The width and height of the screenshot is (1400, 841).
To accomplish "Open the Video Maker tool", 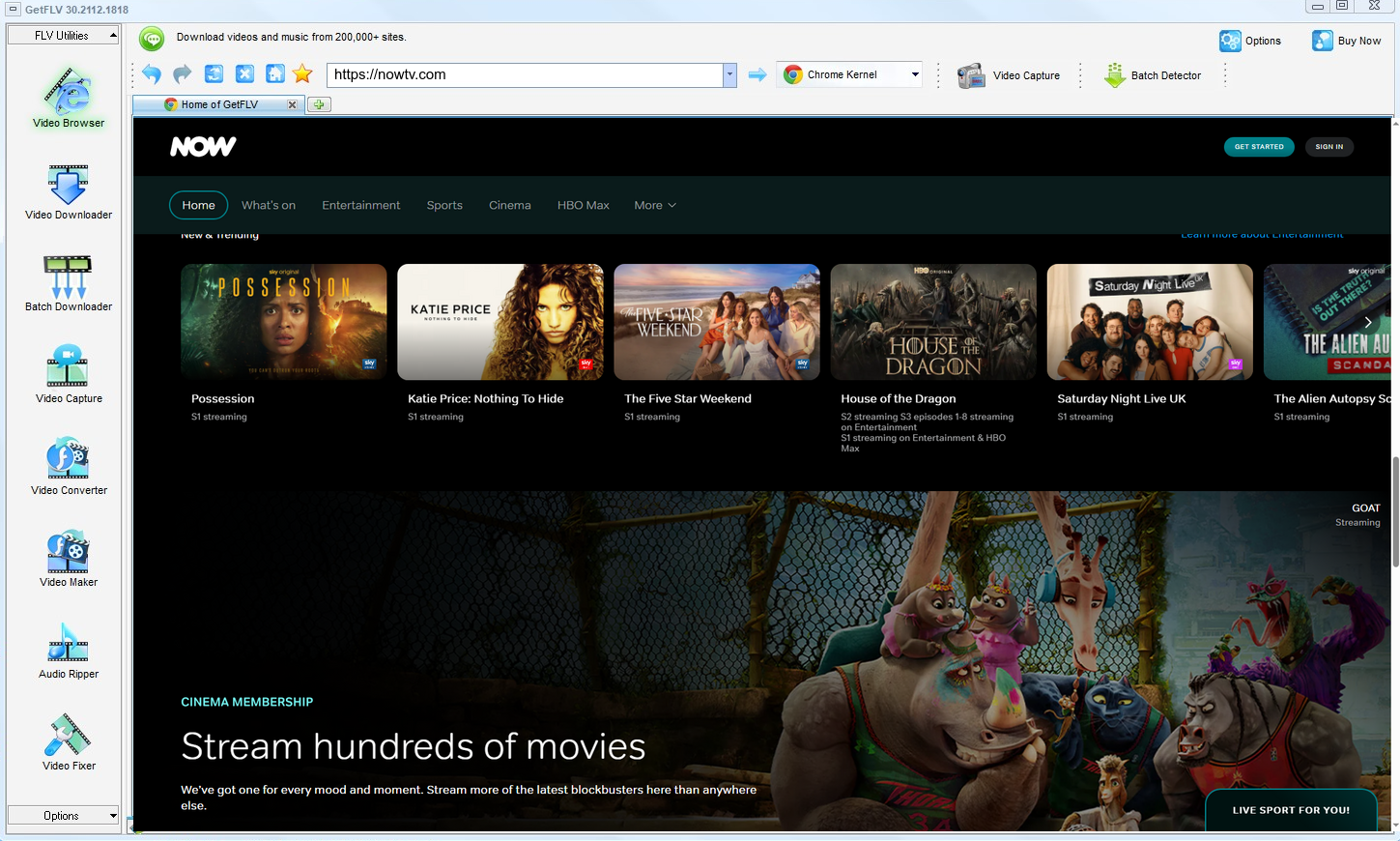I will [69, 558].
